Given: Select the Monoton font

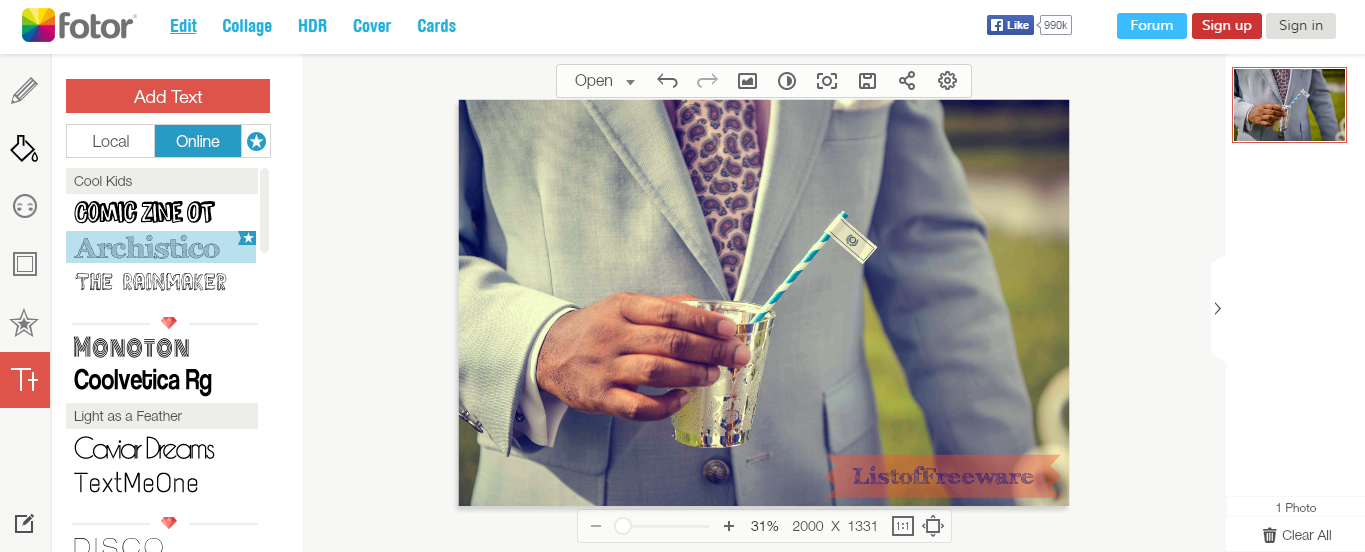Looking at the screenshot, I should point(132,347).
